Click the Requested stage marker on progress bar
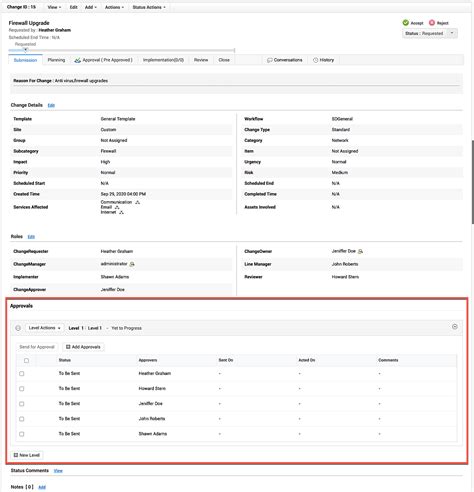The width and height of the screenshot is (474, 492). [x=25, y=50]
